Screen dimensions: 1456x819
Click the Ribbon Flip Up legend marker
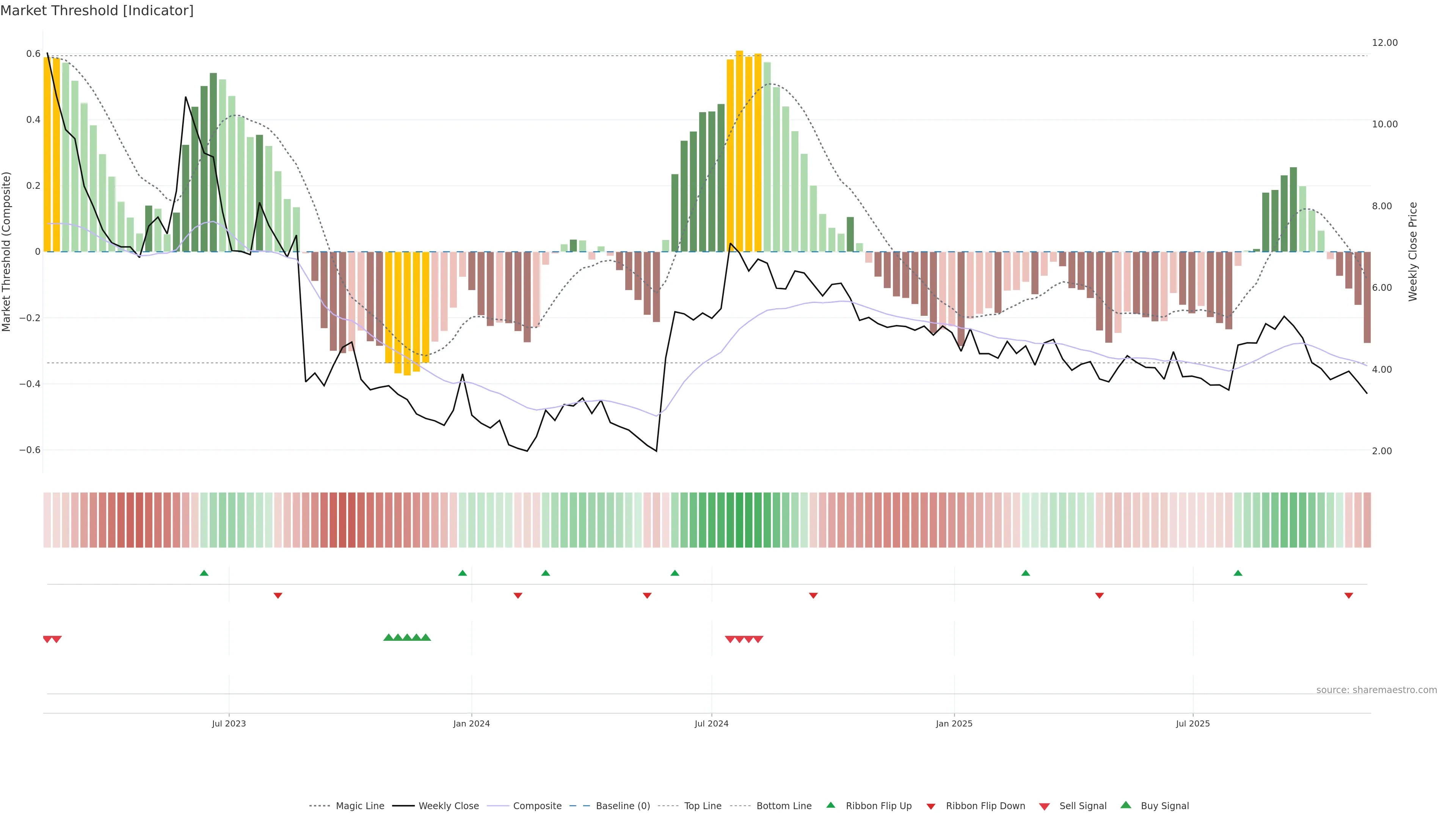tap(831, 805)
